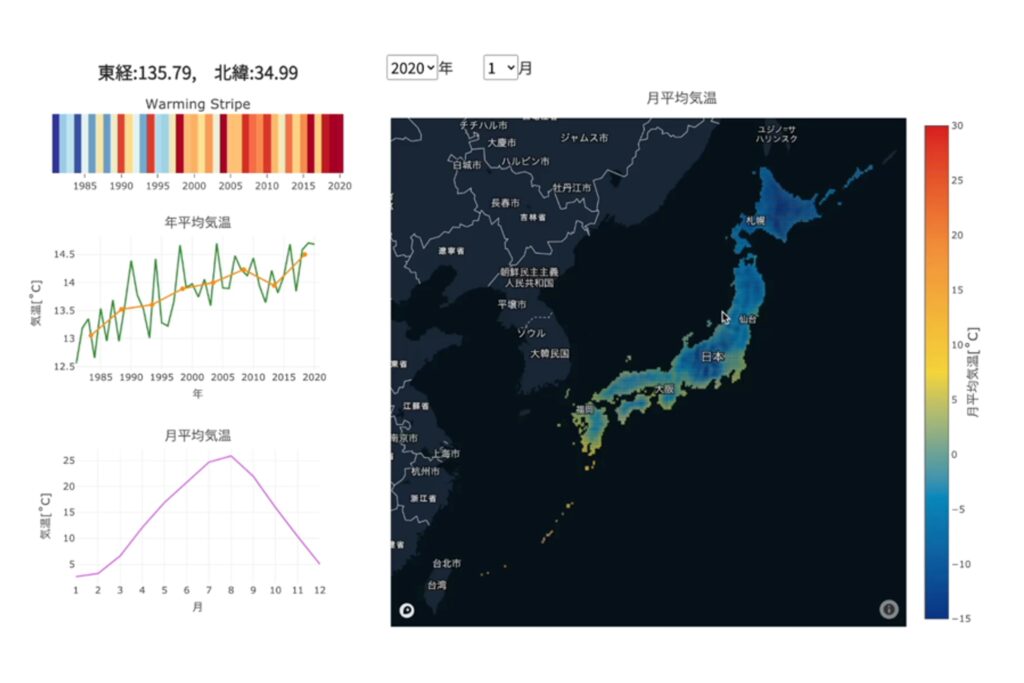Click the 月平均気温 line chart title

click(197, 436)
